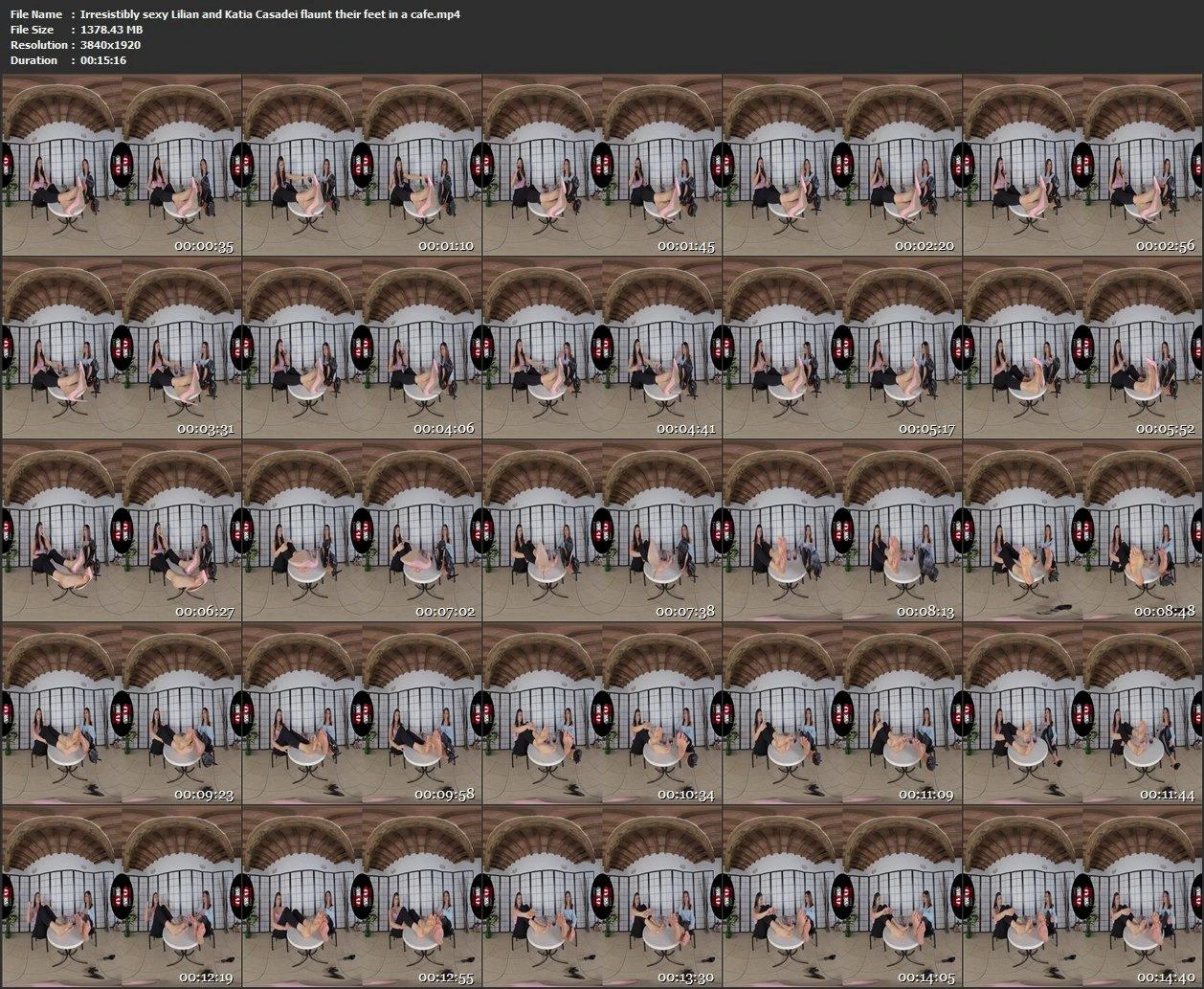
Task: Pick the frame stamped 00:06:27
Action: point(122,531)
